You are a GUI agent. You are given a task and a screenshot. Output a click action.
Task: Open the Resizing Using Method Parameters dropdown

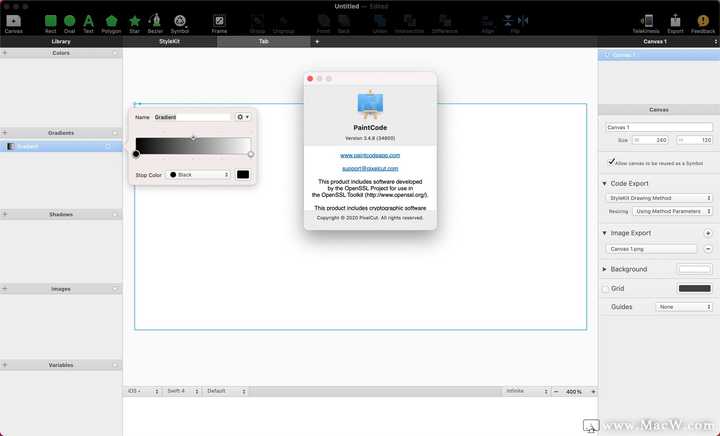point(672,211)
